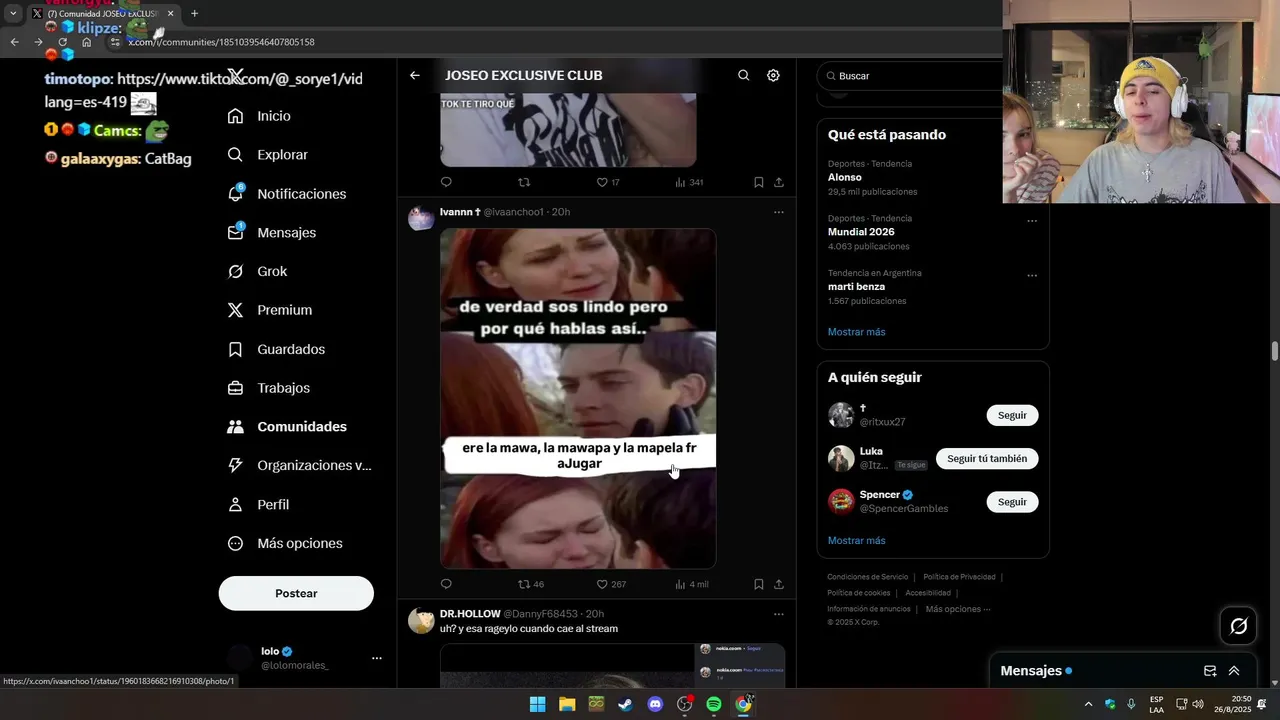
Task: Open browser tab list dropdown arrow
Action: (x=13, y=13)
